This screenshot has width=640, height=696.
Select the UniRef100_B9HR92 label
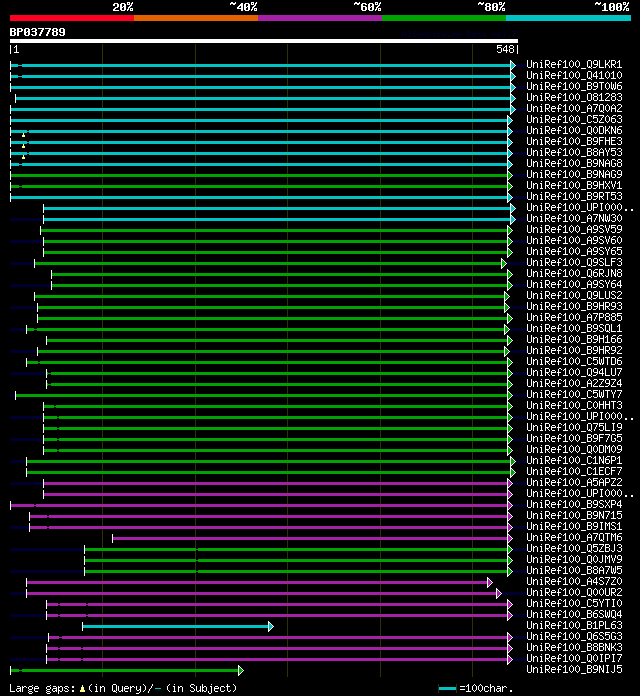(x=574, y=350)
